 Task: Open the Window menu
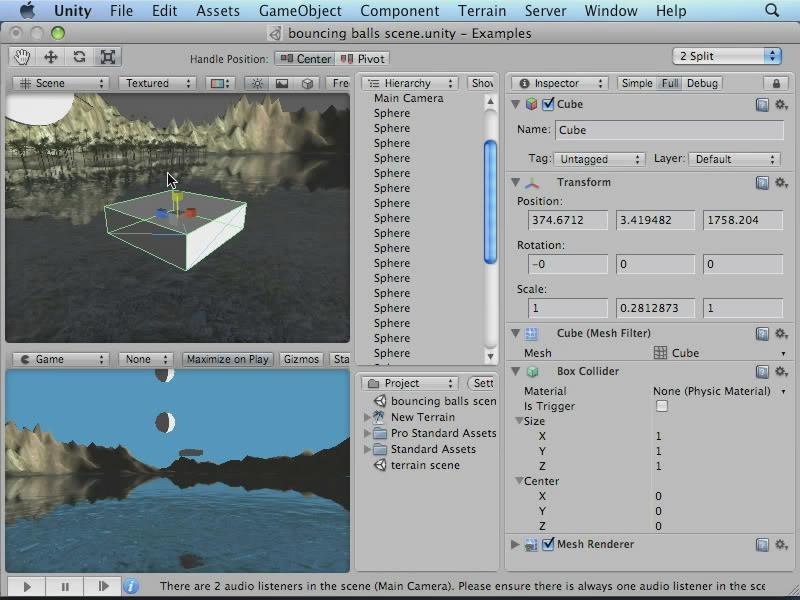point(611,11)
